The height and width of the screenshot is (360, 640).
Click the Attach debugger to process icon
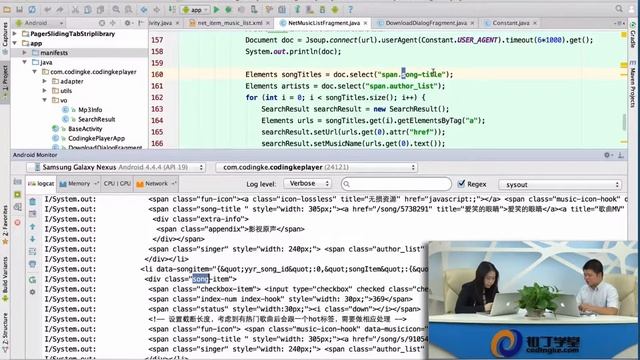(x=254, y=9)
